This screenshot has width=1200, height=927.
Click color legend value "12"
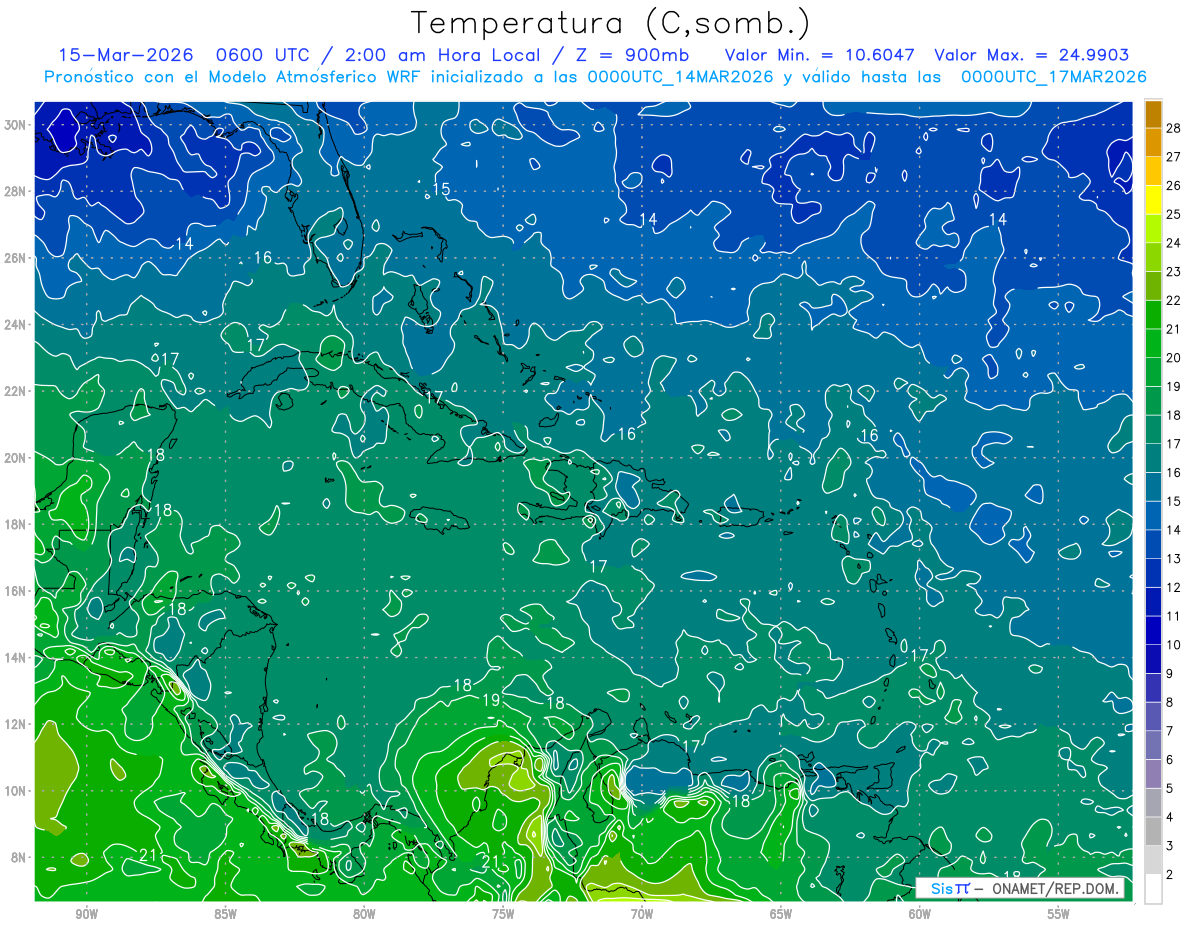1174,587
